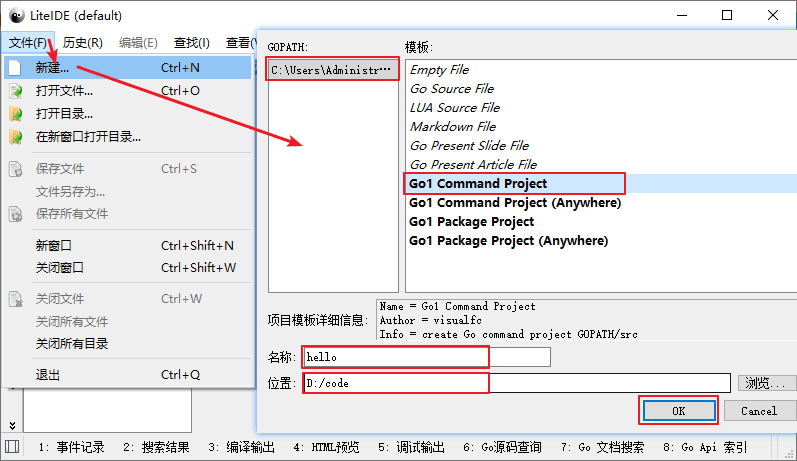Click the save-all icon beside 保存所有文件

tap(16, 214)
